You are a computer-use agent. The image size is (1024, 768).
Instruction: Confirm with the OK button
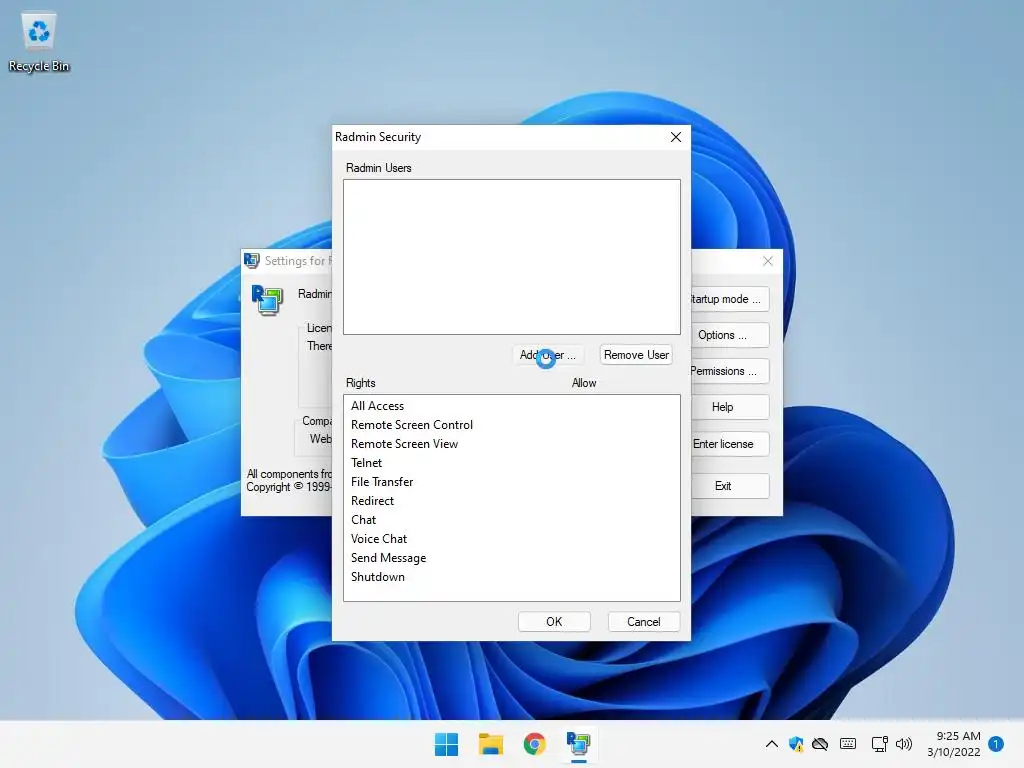point(554,622)
